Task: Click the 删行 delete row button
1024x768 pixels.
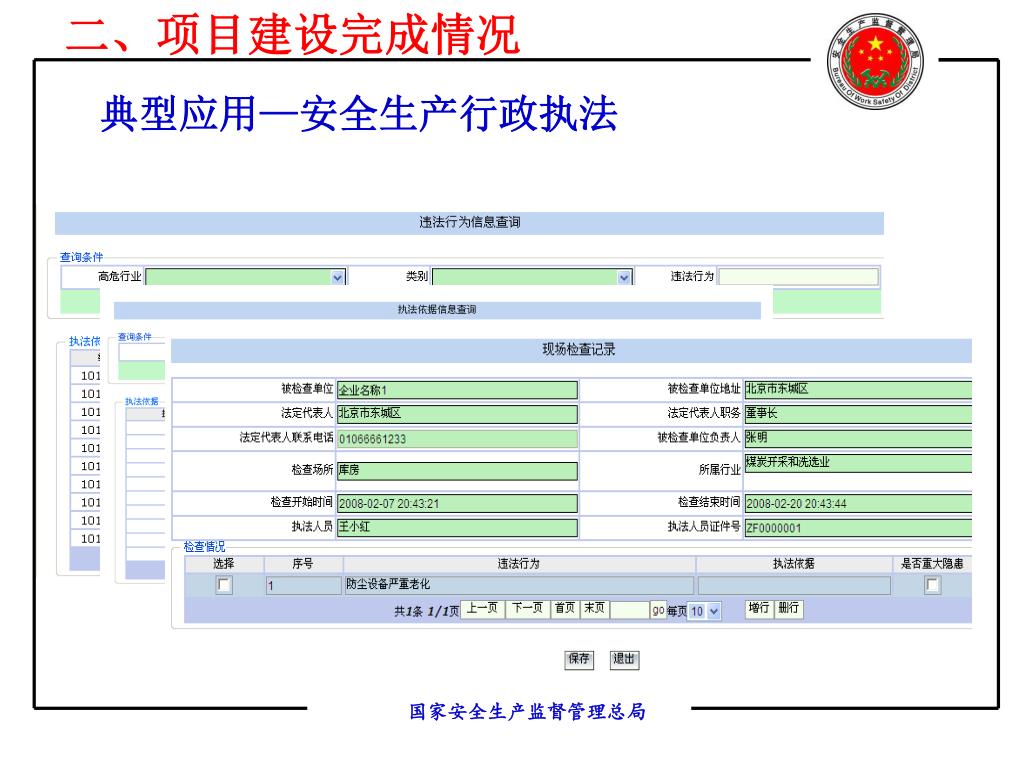Action: pos(789,609)
